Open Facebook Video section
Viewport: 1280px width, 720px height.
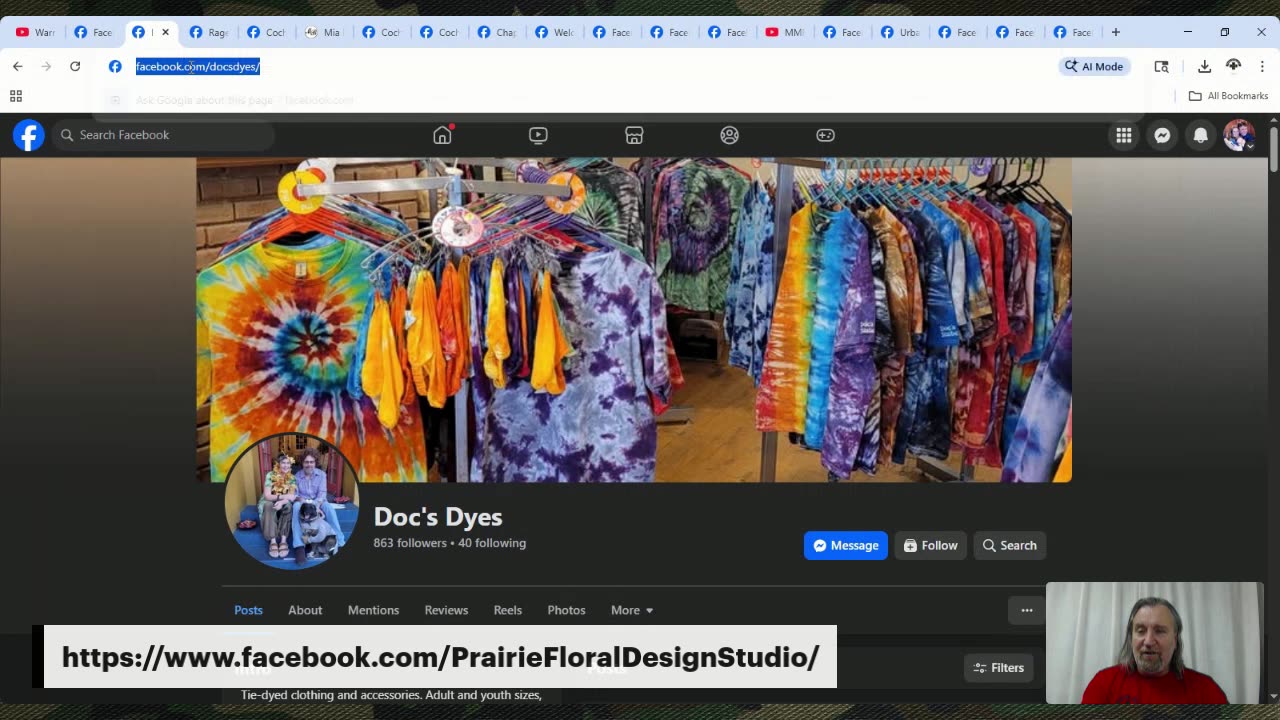538,135
